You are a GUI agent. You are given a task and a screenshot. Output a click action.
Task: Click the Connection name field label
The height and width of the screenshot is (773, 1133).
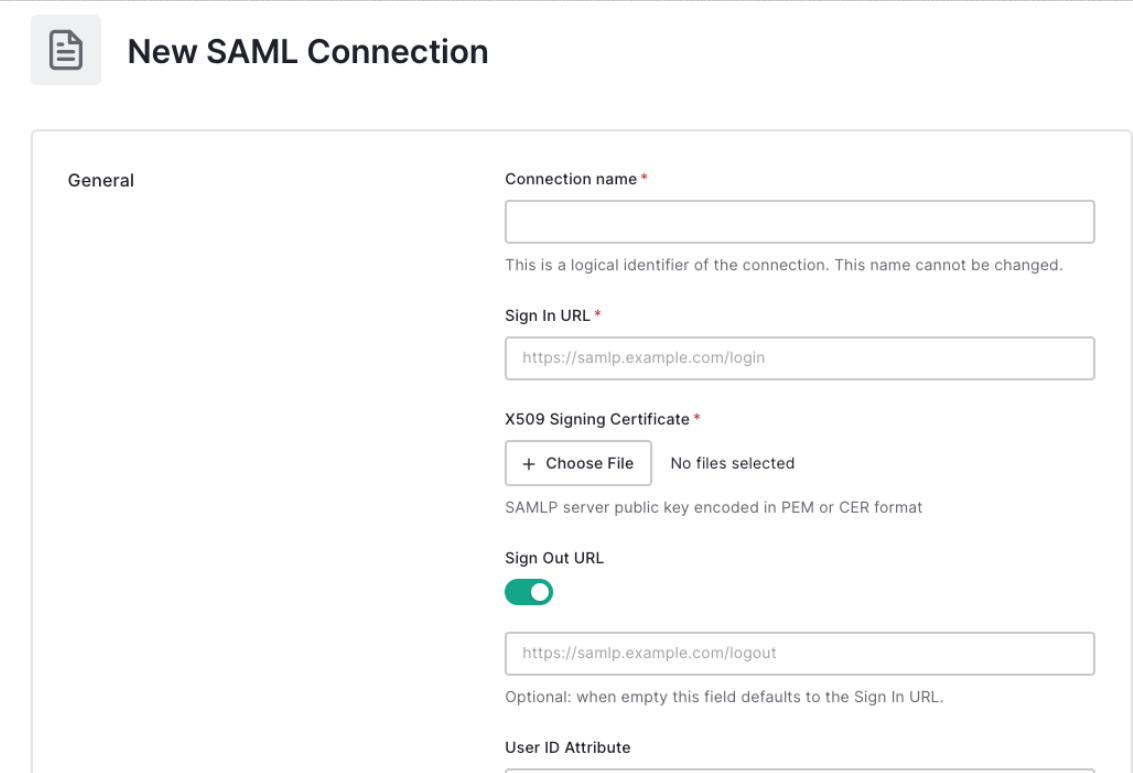click(570, 179)
